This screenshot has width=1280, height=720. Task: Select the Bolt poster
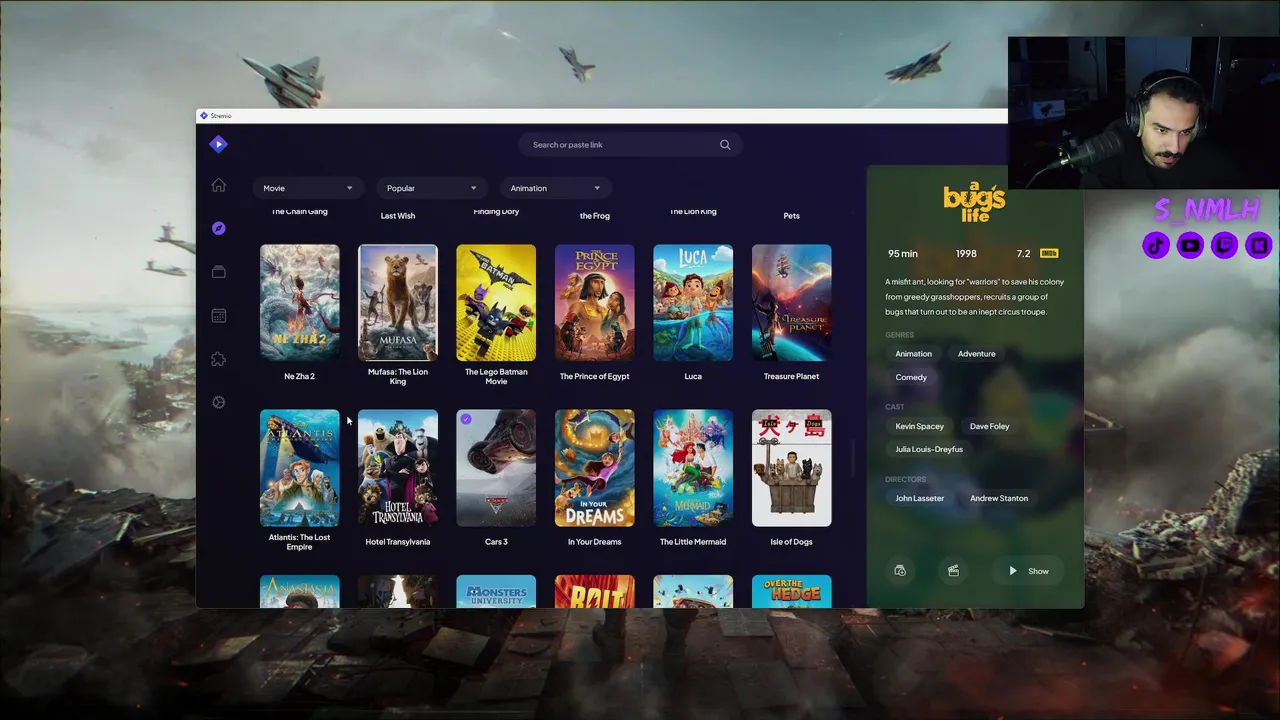coord(594,591)
